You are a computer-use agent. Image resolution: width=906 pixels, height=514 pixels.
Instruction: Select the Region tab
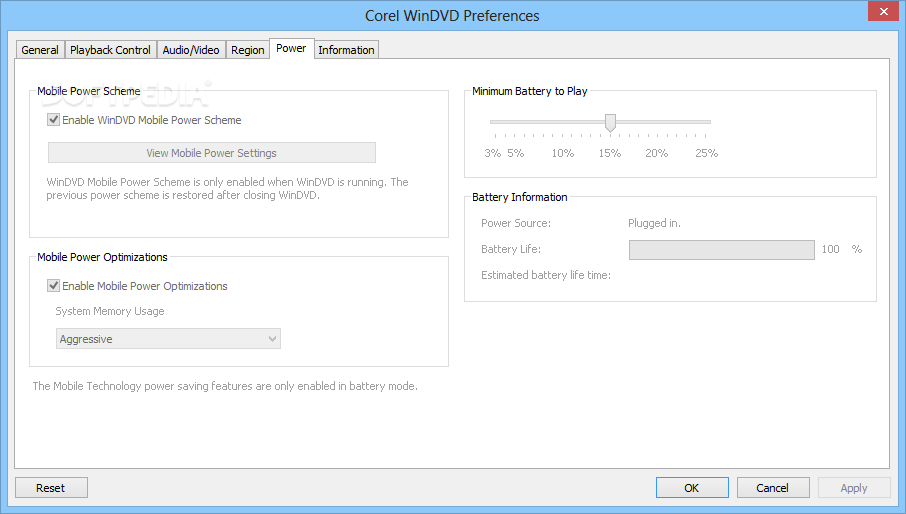click(x=247, y=50)
